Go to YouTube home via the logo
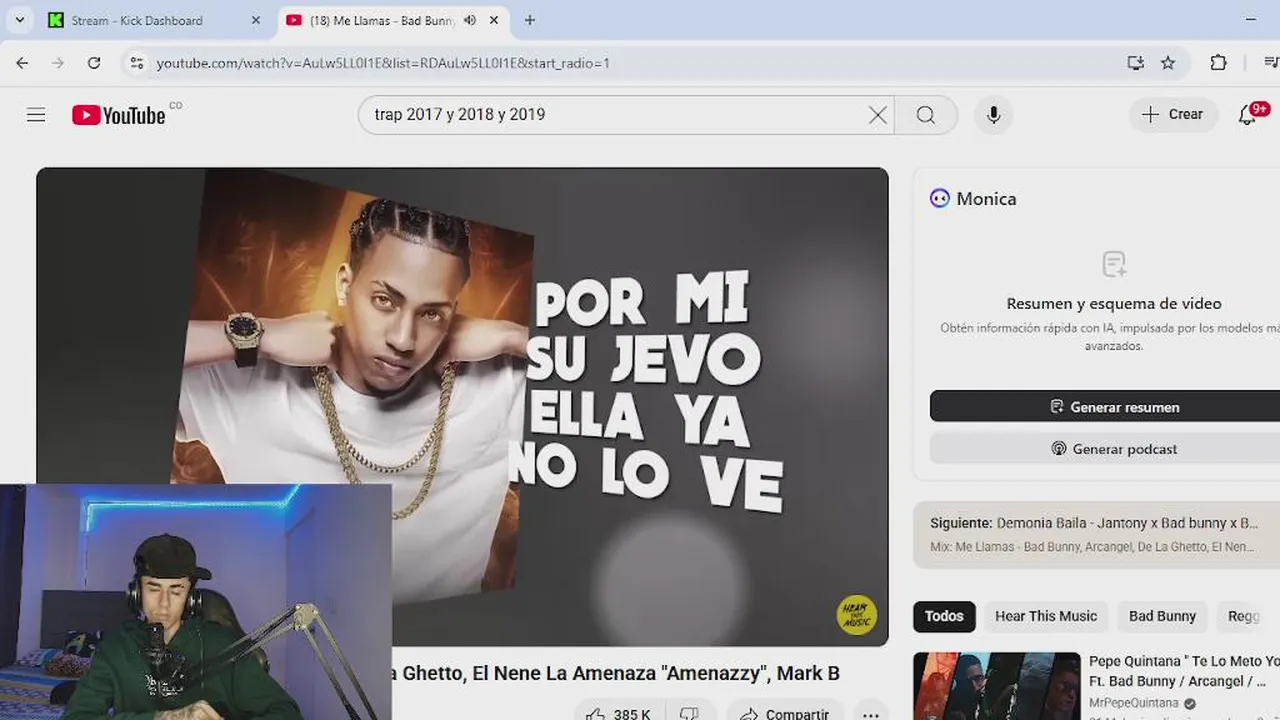Image resolution: width=1280 pixels, height=720 pixels. coord(119,115)
